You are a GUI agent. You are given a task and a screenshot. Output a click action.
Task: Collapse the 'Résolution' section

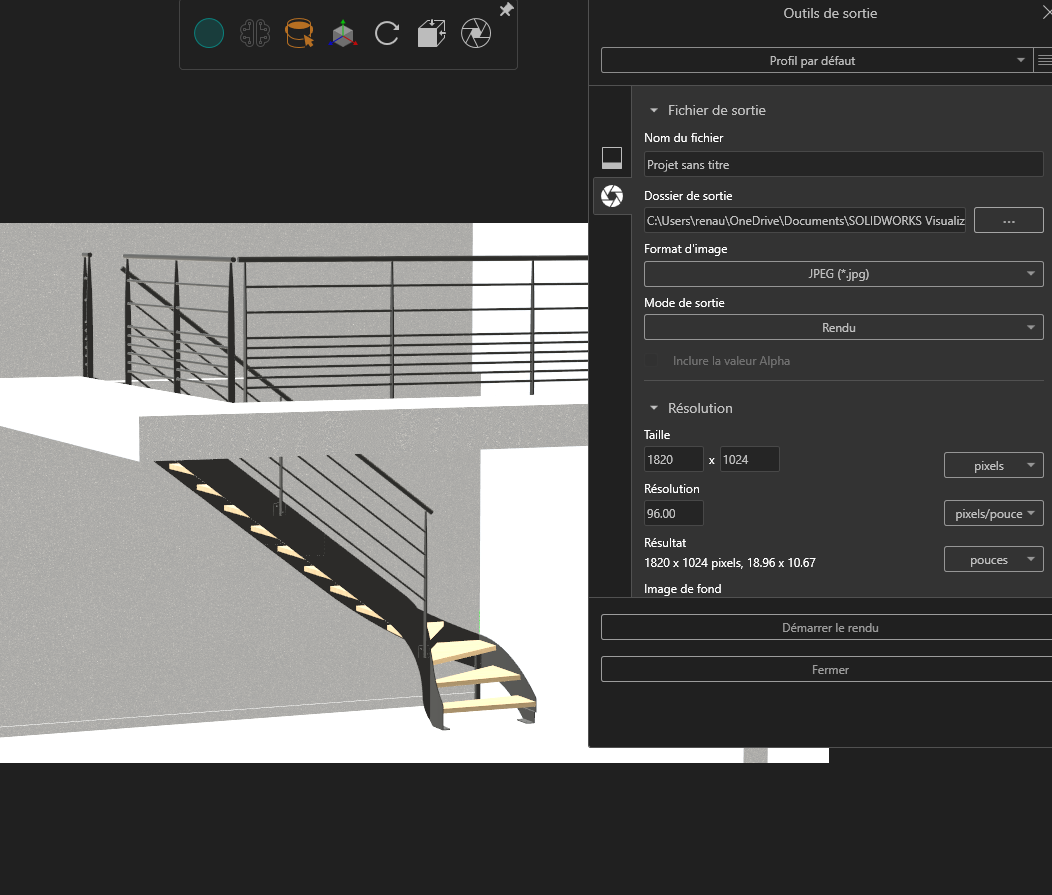click(654, 408)
